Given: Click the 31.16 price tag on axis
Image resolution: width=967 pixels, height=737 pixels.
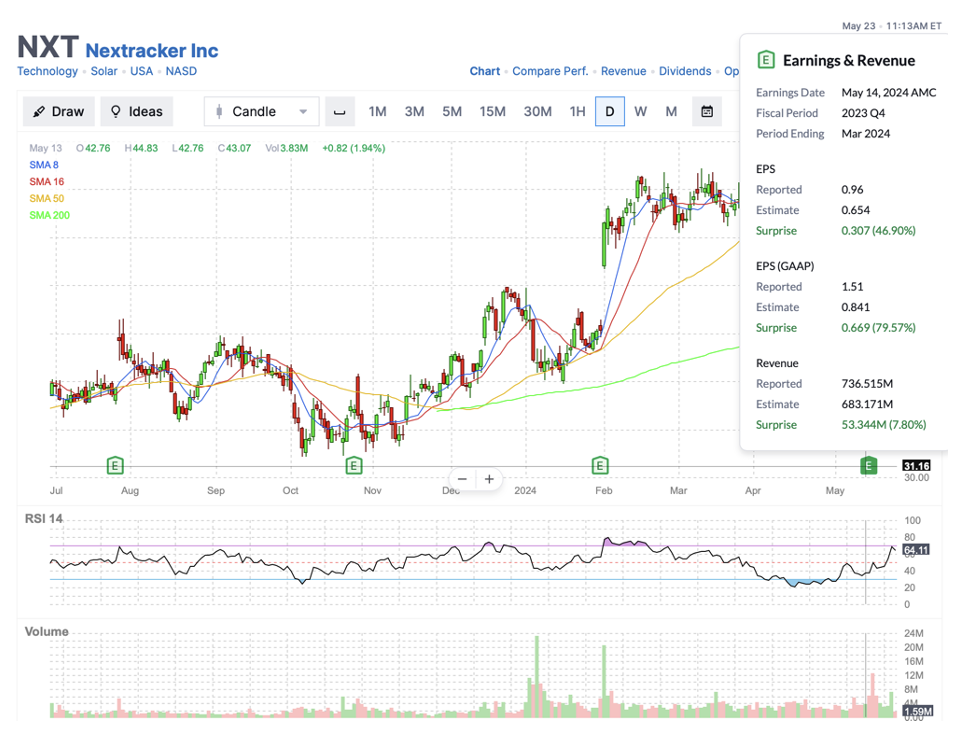Looking at the screenshot, I should [916, 466].
